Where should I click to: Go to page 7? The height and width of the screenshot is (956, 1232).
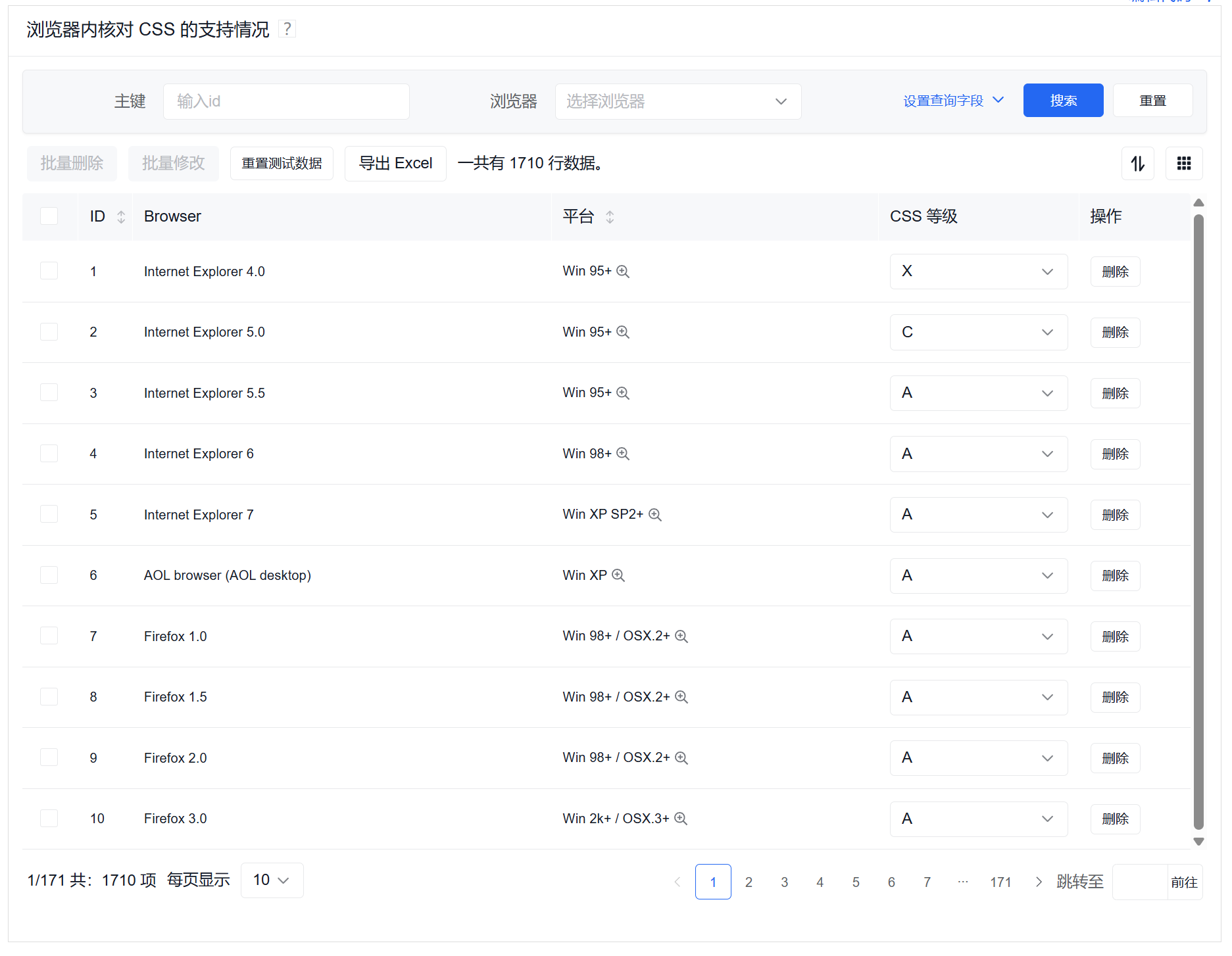927,882
